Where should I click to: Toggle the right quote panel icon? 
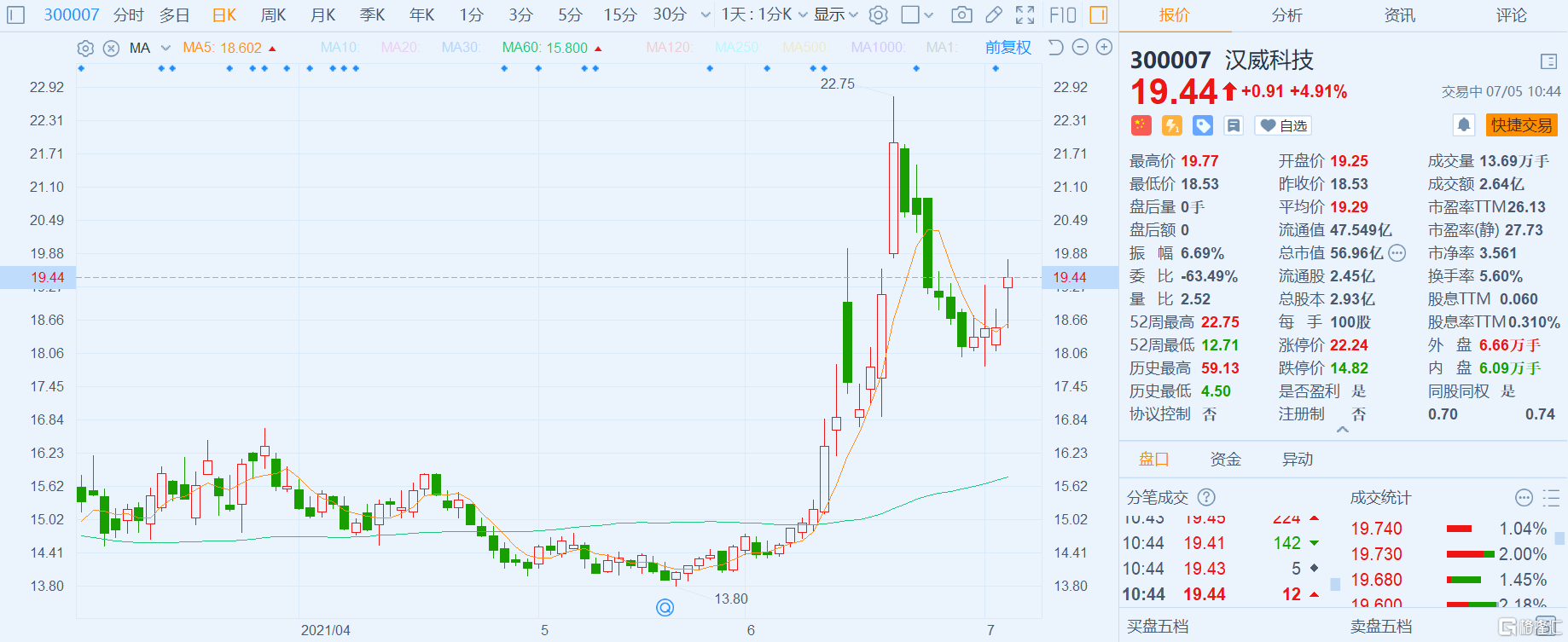point(1099,14)
